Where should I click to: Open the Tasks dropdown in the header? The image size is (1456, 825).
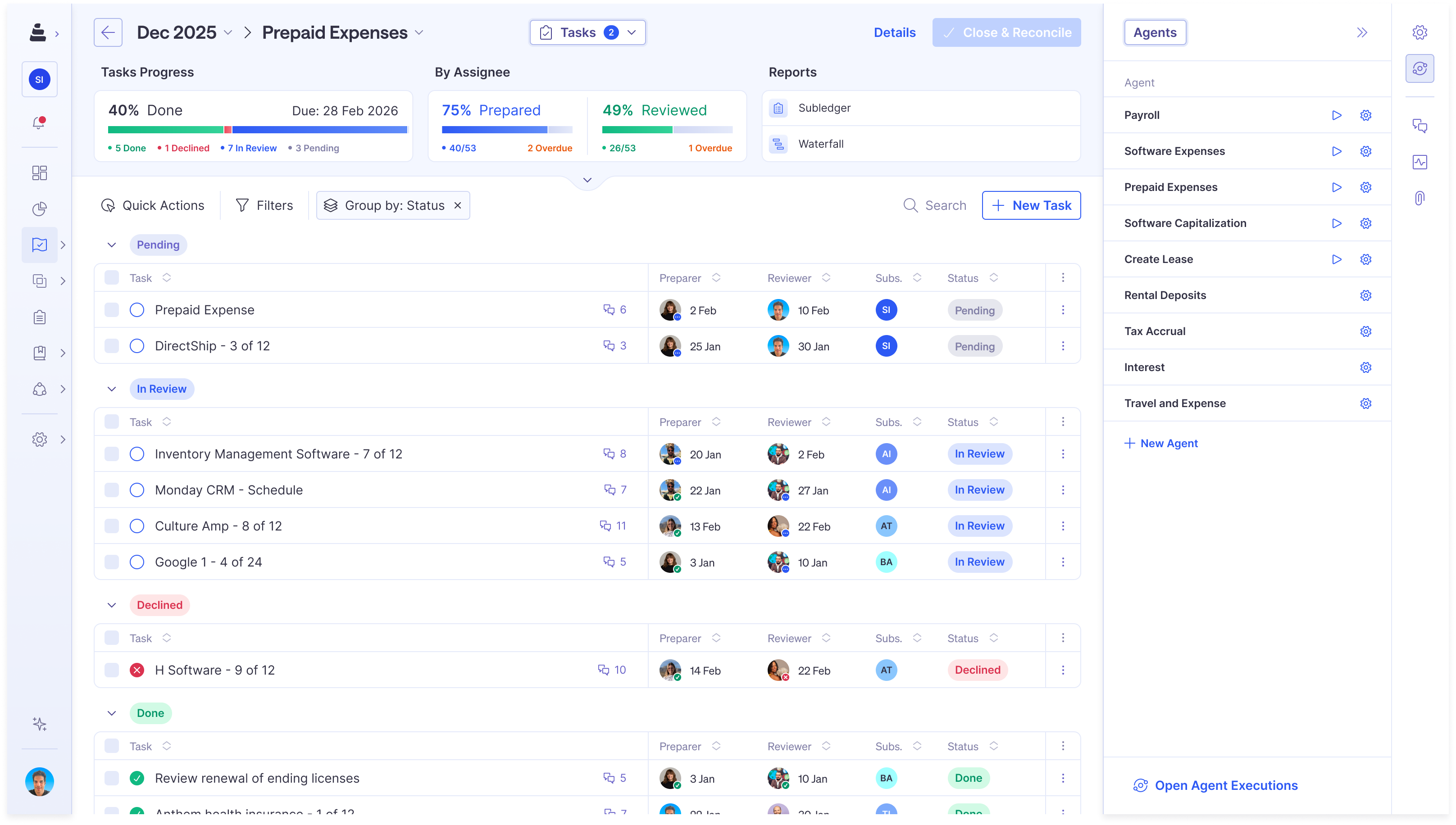click(632, 32)
